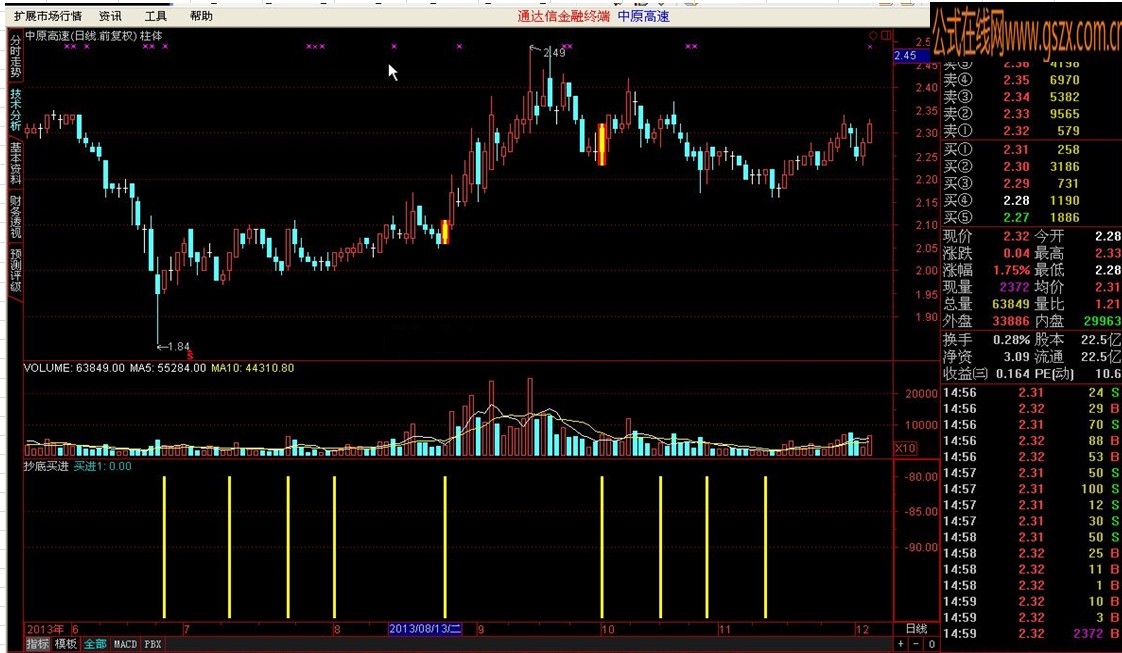Click the yellow buy-signal bar at August 13
The image size is (1122, 653).
445,546
